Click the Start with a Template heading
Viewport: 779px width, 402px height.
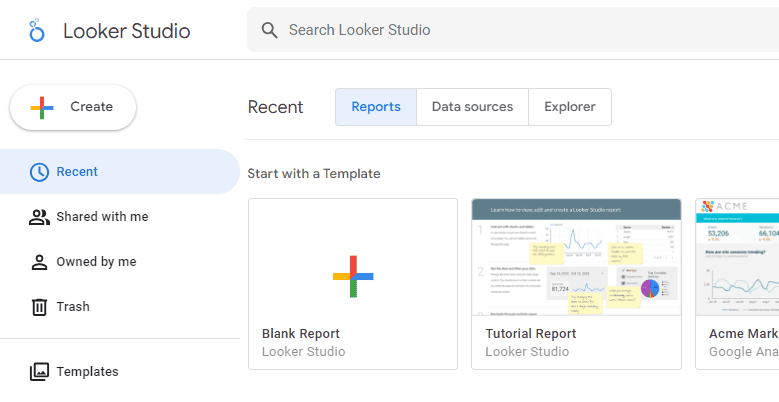pos(314,173)
